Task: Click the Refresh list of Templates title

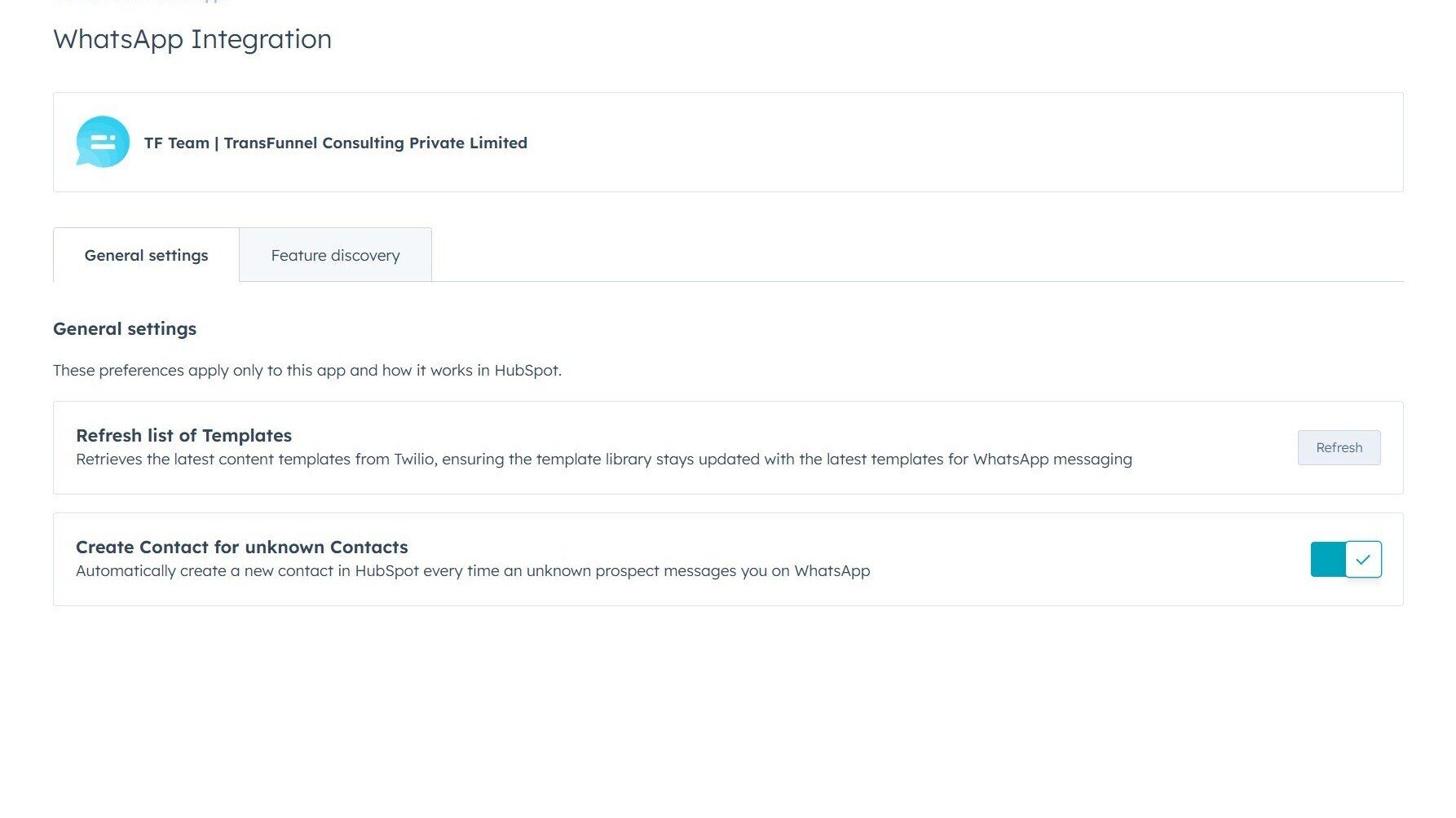Action: pos(183,436)
